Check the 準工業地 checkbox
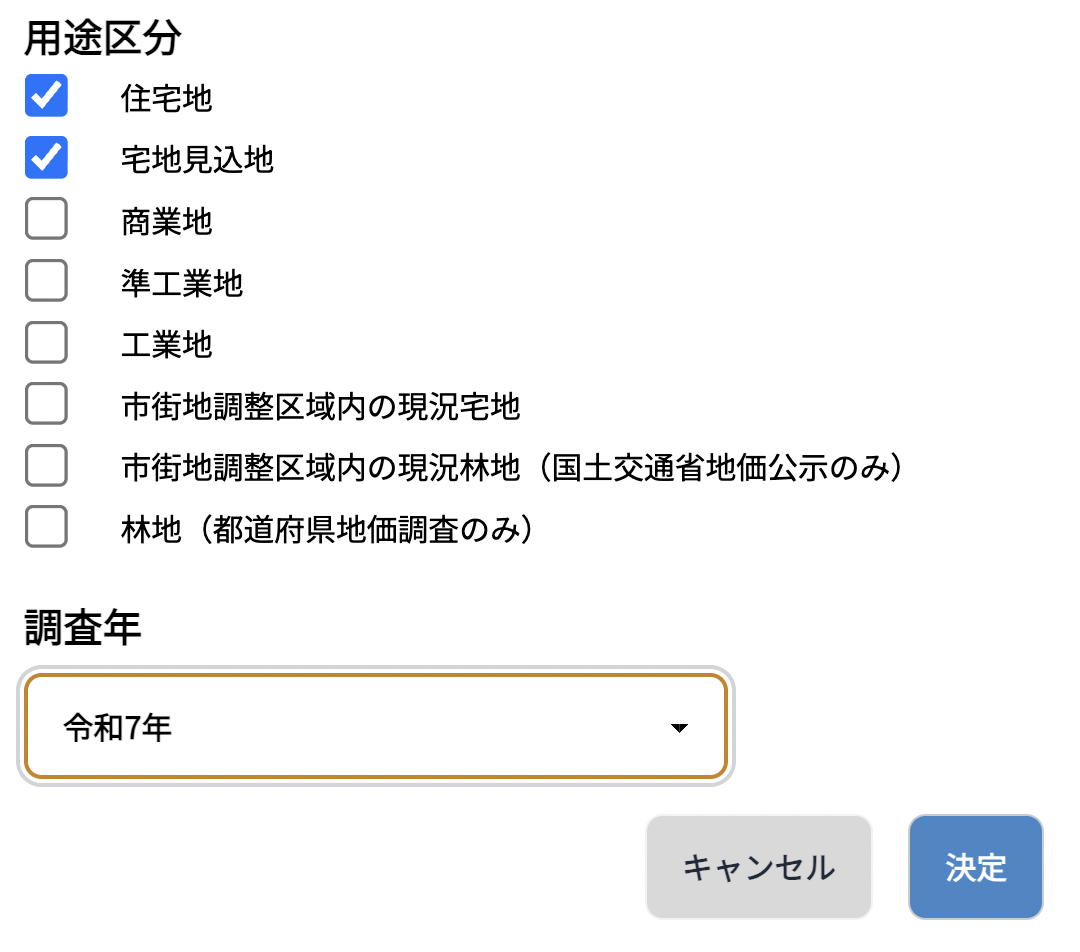This screenshot has height=952, width=1080. point(46,282)
